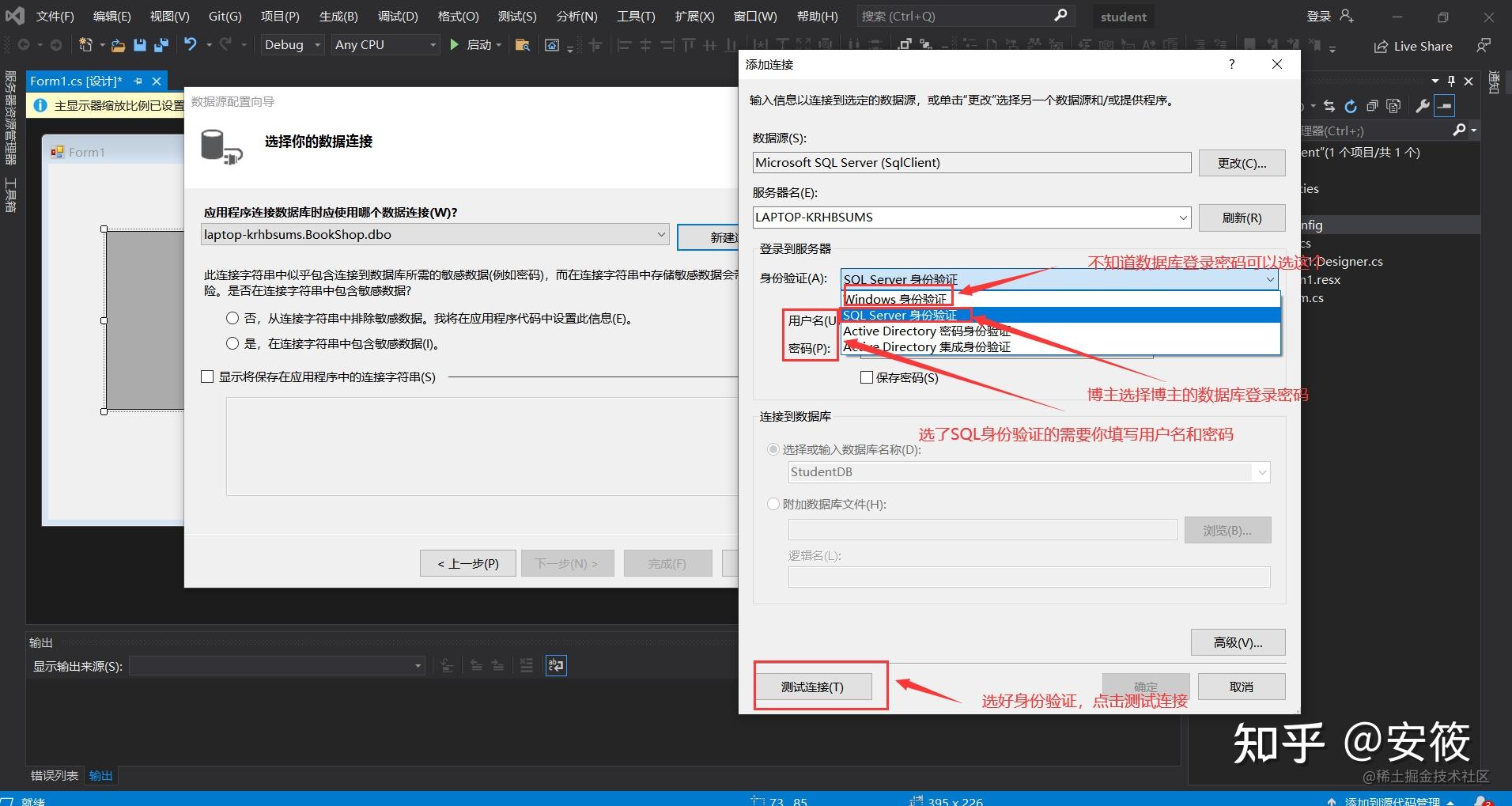The height and width of the screenshot is (806, 1512).
Task: Click the search magnifier icon
Action: tap(1060, 16)
